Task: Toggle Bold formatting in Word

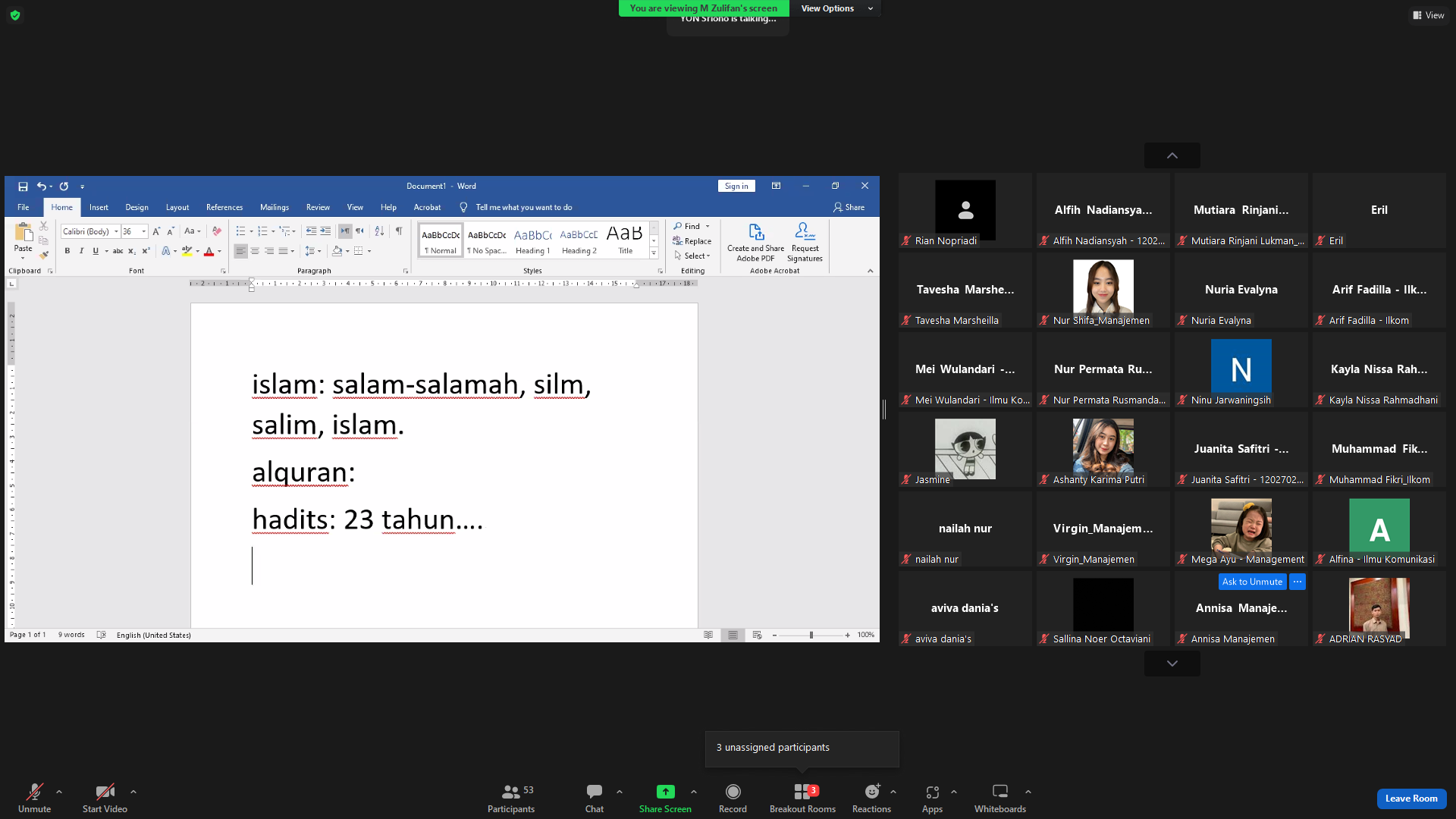Action: [67, 251]
